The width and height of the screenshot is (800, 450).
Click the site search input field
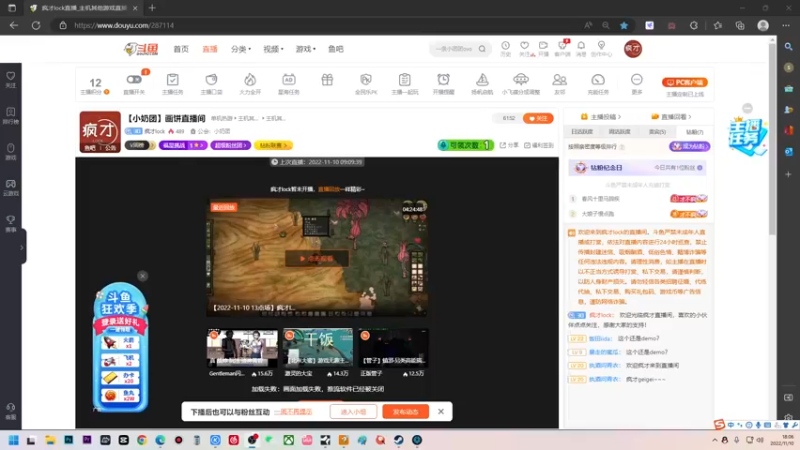coord(453,49)
